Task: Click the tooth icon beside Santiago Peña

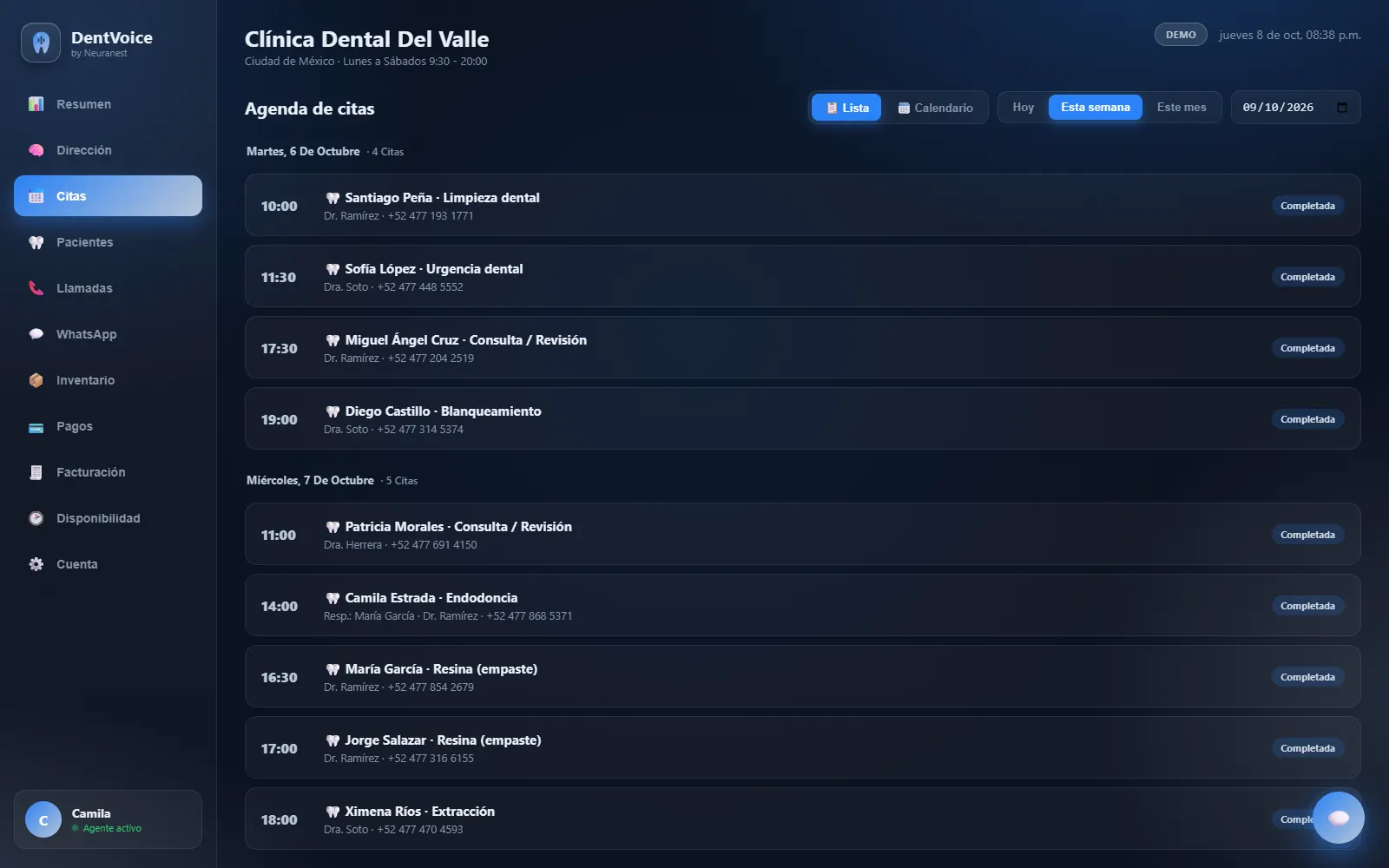Action: [332, 198]
